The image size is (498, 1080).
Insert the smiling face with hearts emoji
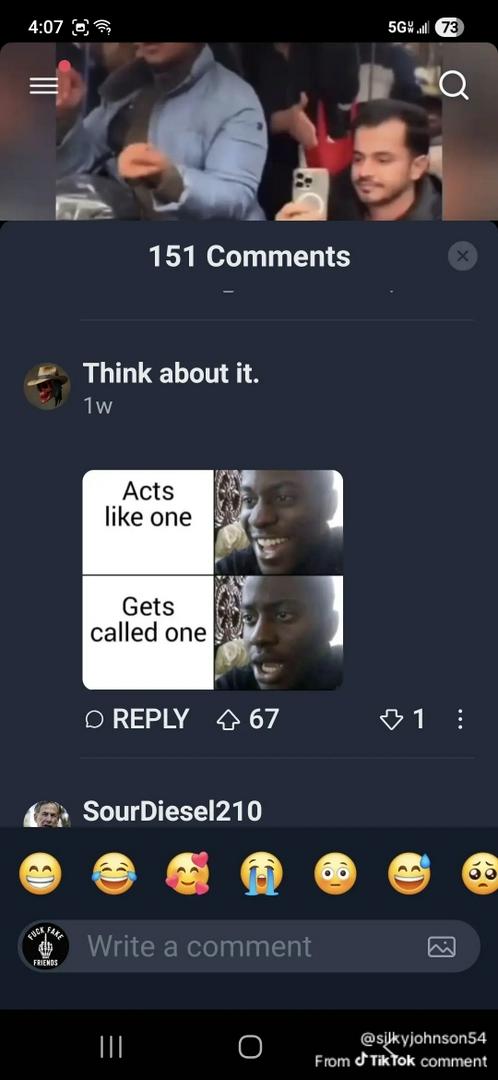point(187,873)
